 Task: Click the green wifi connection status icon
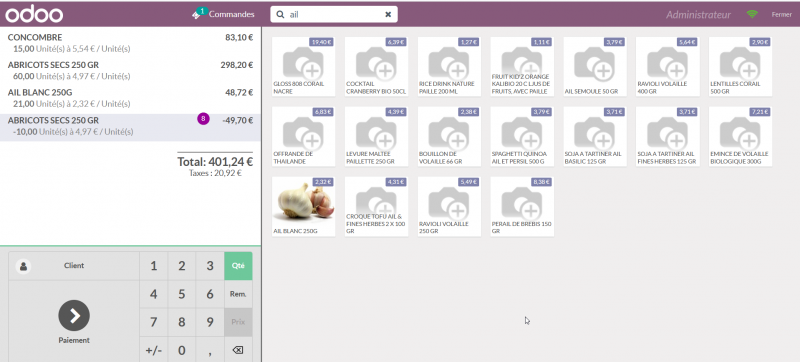[752, 15]
